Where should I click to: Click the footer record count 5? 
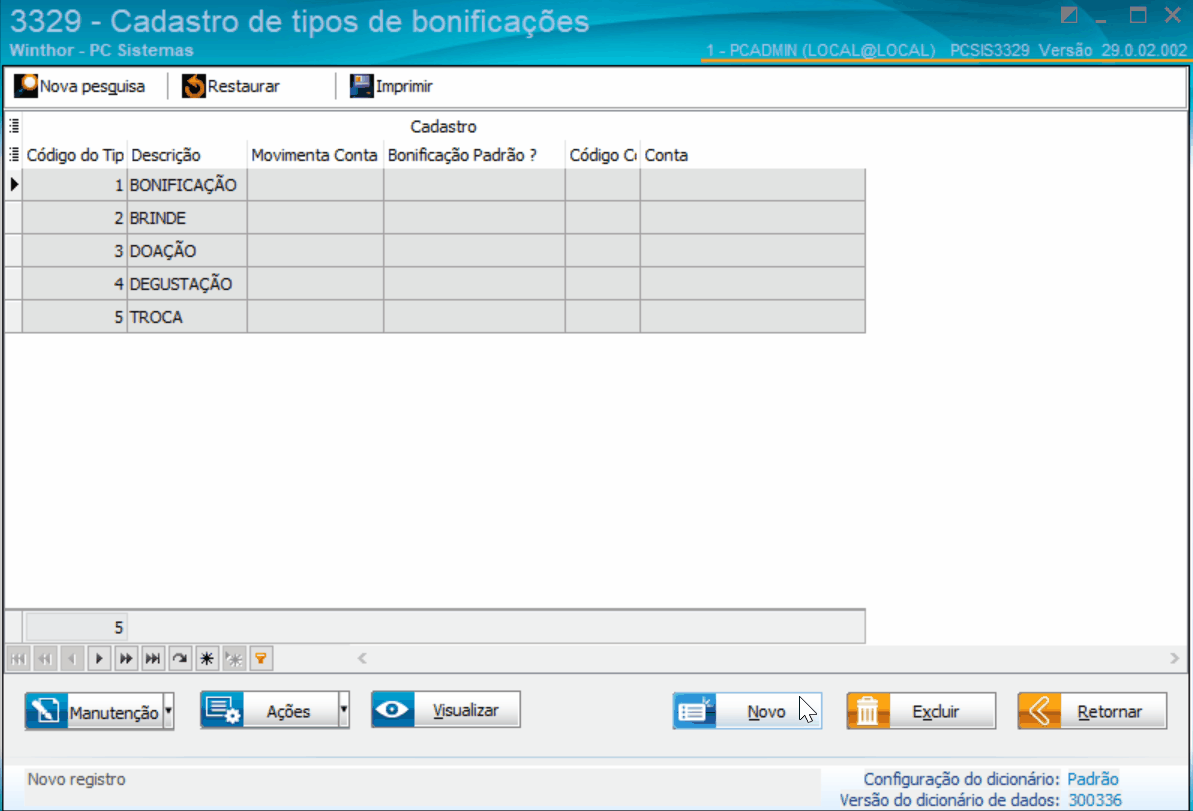click(76, 628)
